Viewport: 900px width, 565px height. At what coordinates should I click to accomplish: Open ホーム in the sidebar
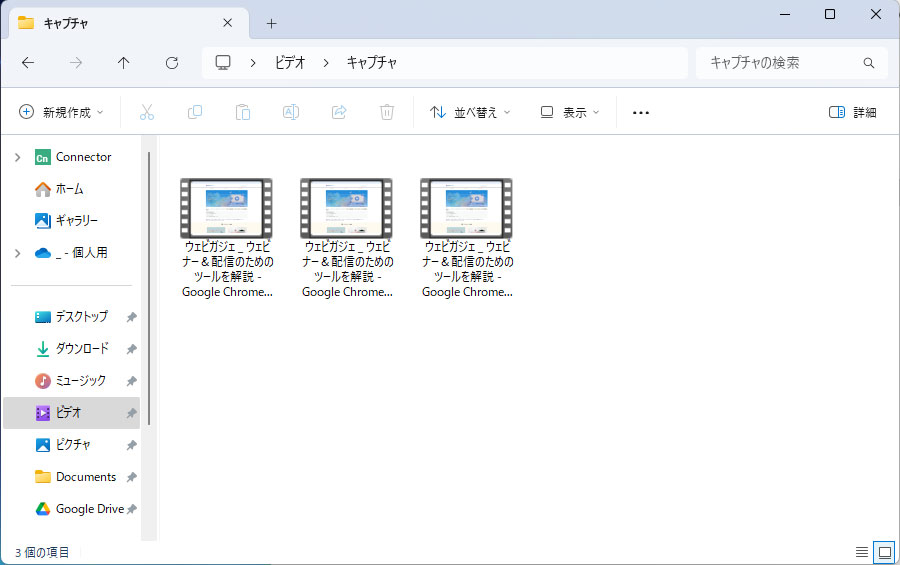pos(59,189)
